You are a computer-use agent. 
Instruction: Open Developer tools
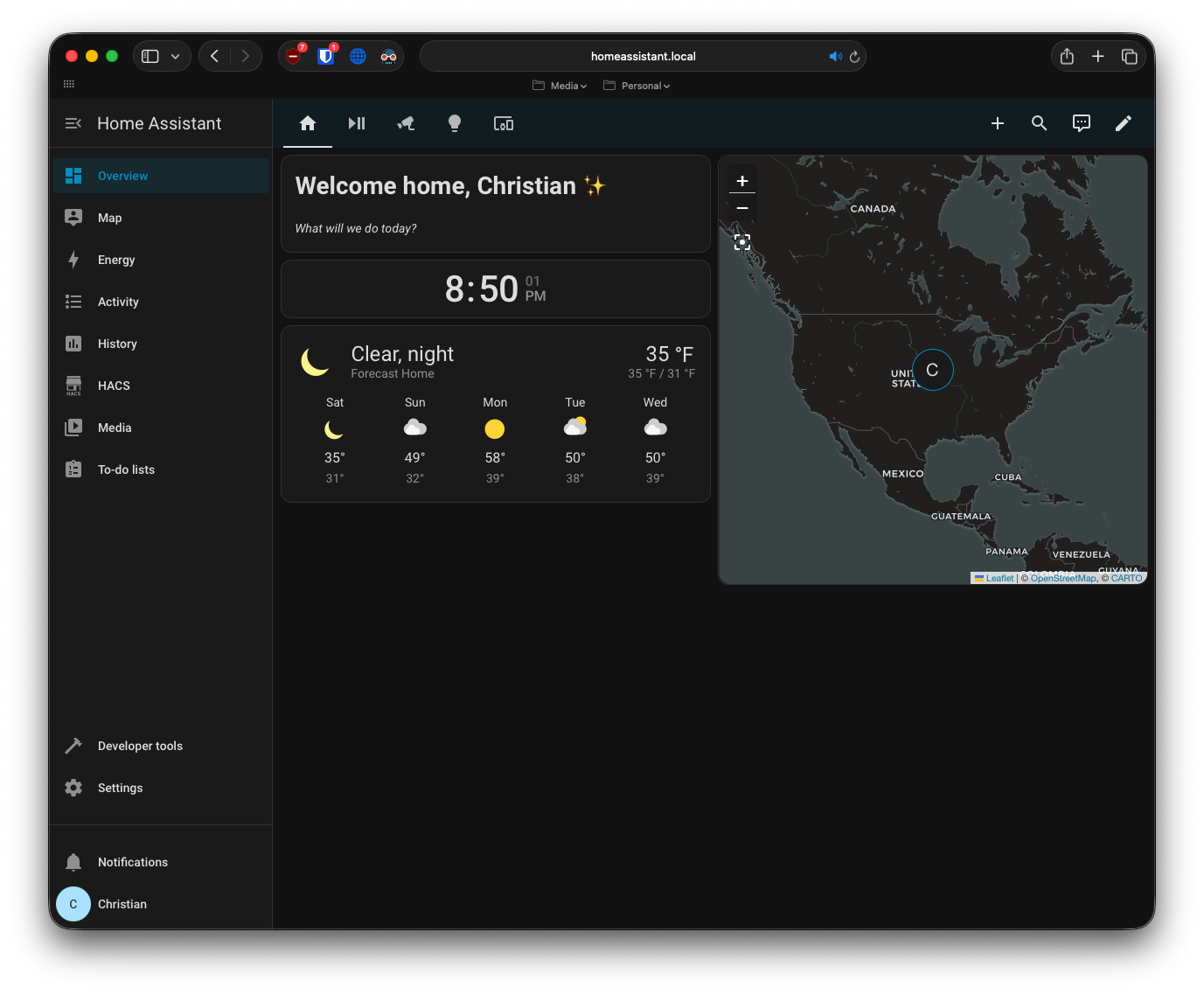tap(140, 746)
